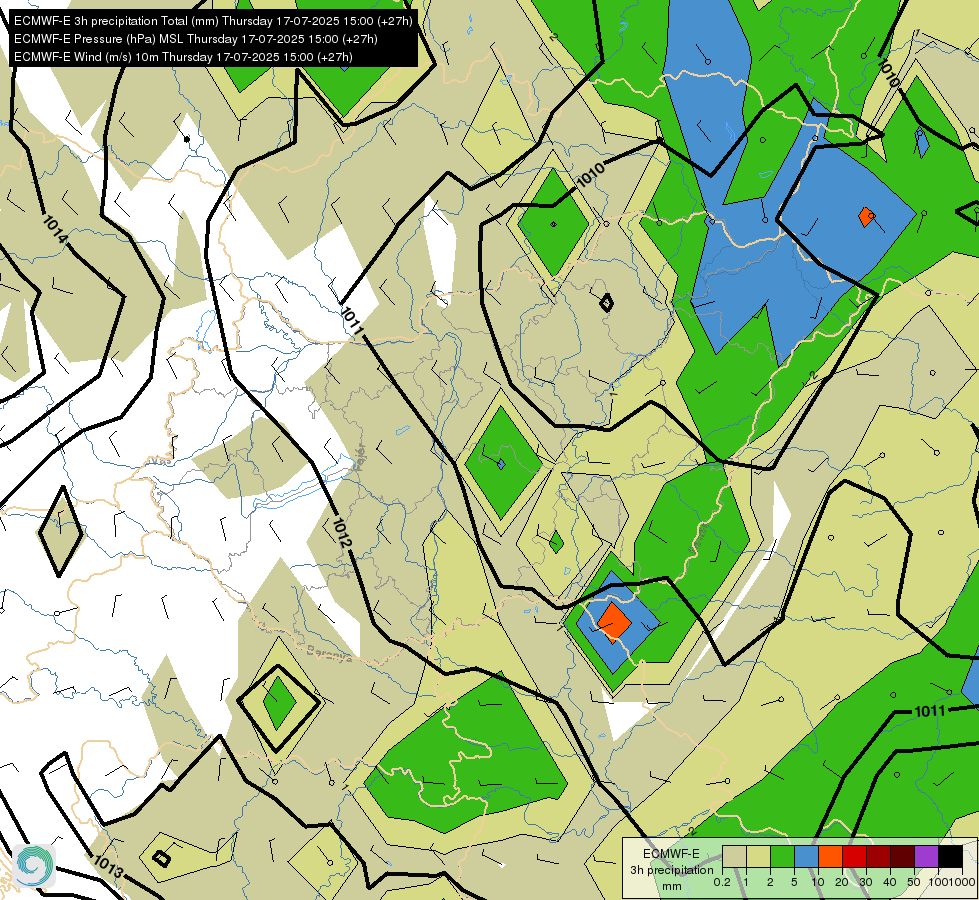Click the 'ECMWF-E' title in the legend

tap(671, 854)
